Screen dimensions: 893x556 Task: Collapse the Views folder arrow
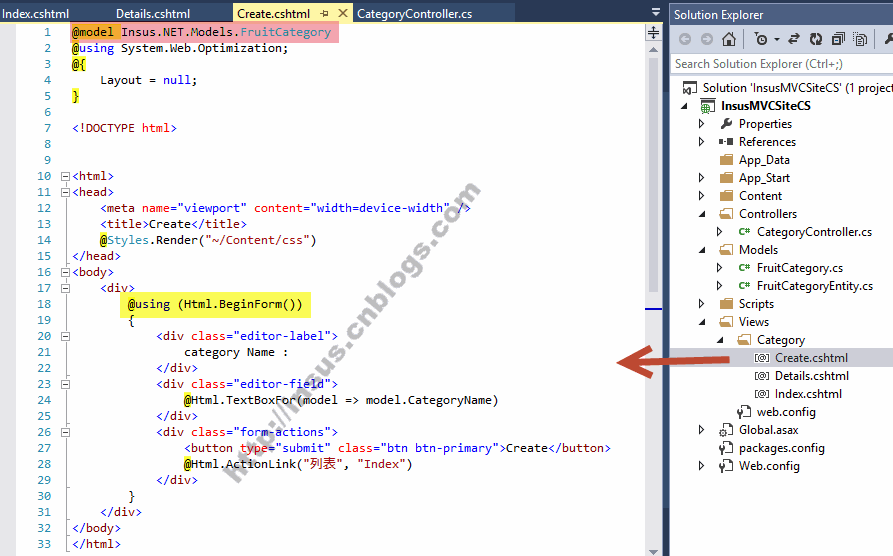(702, 322)
